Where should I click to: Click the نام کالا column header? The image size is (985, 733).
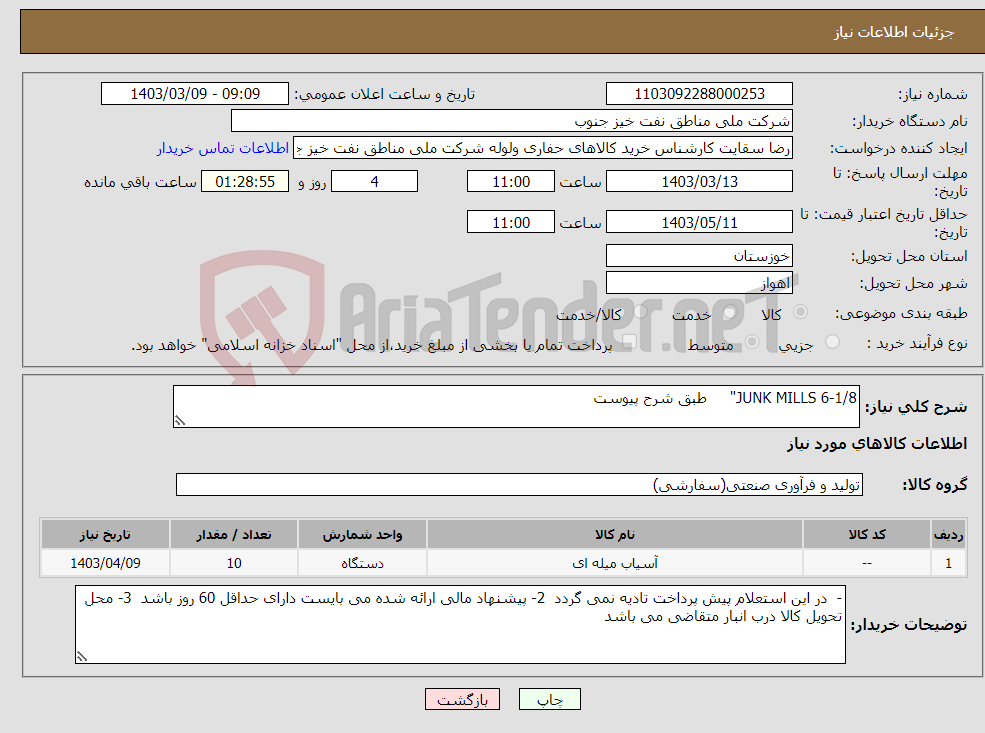615,535
